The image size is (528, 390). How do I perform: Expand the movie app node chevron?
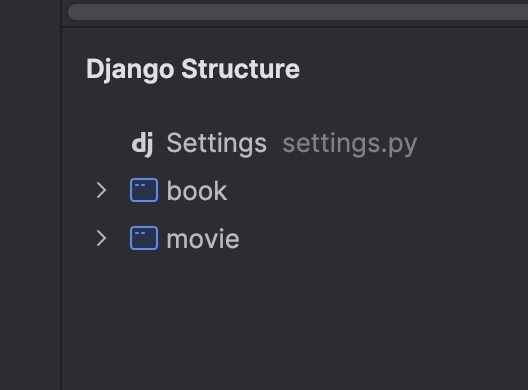[101, 238]
